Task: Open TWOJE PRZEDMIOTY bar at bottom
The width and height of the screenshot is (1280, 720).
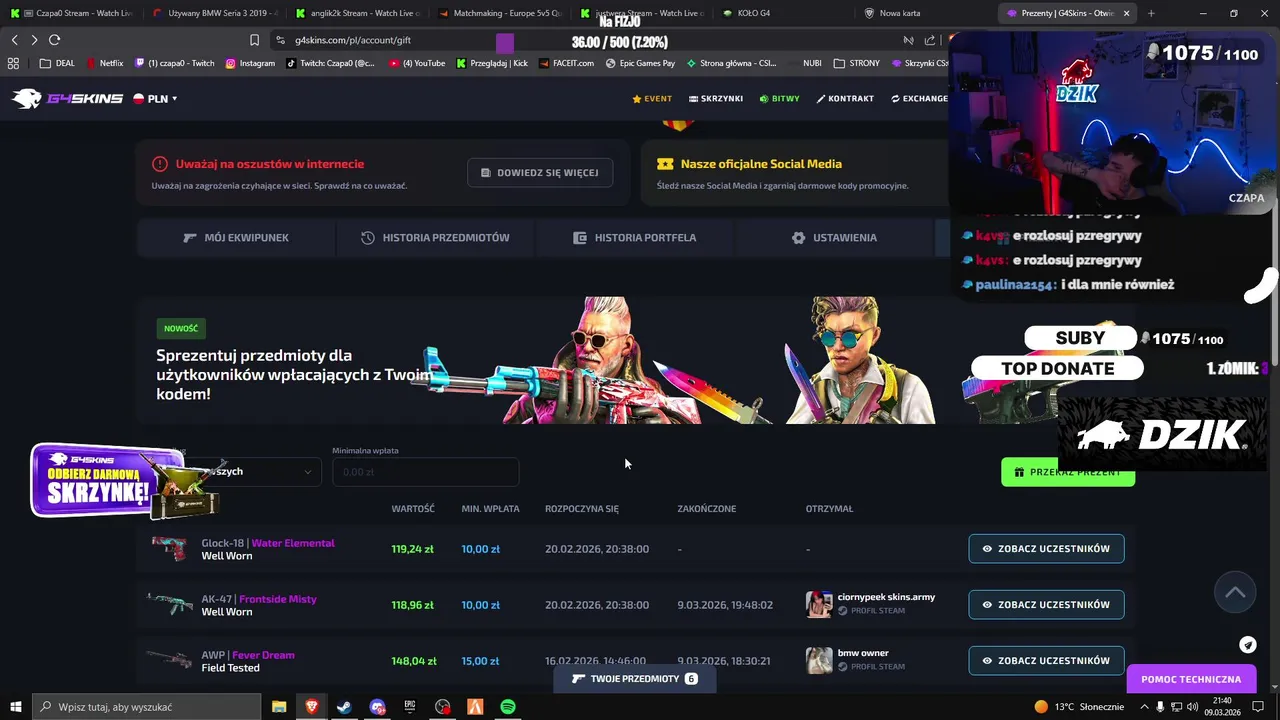Action: pyautogui.click(x=634, y=679)
